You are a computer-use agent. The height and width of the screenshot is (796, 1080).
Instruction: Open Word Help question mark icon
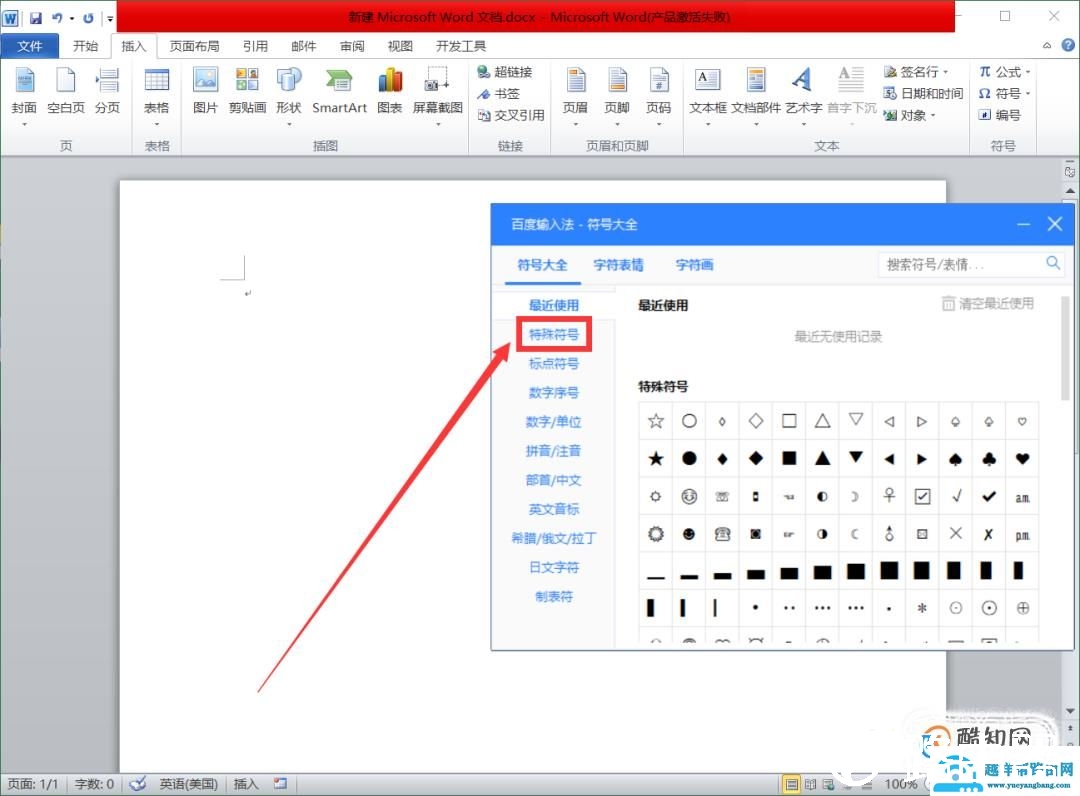pyautogui.click(x=1068, y=45)
